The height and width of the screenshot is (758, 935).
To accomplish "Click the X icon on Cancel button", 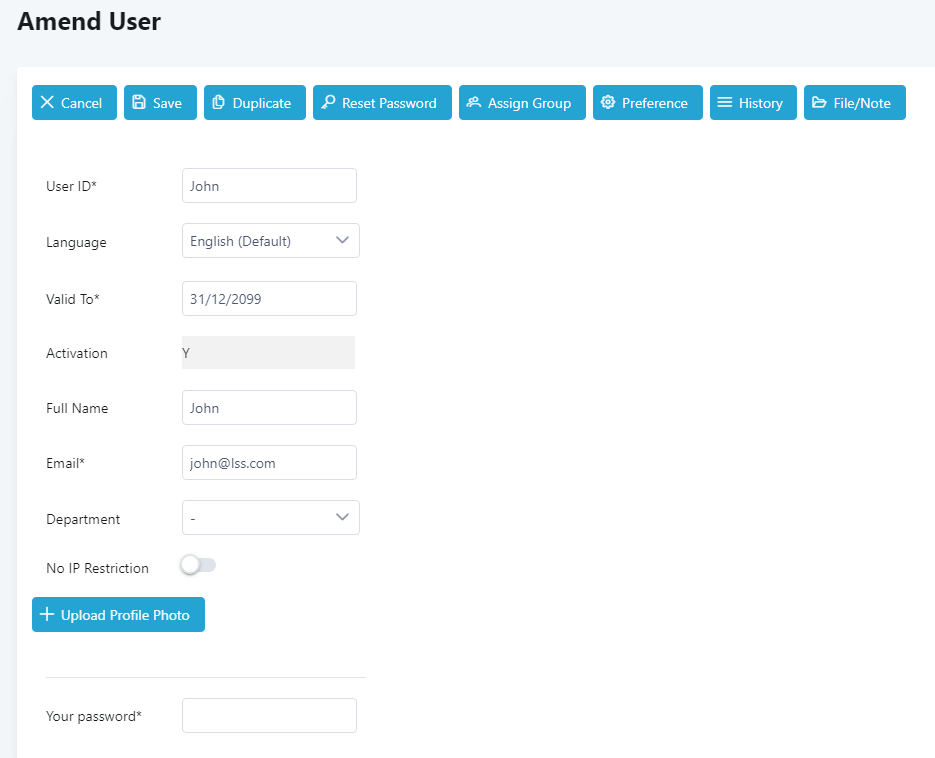I will coord(47,103).
